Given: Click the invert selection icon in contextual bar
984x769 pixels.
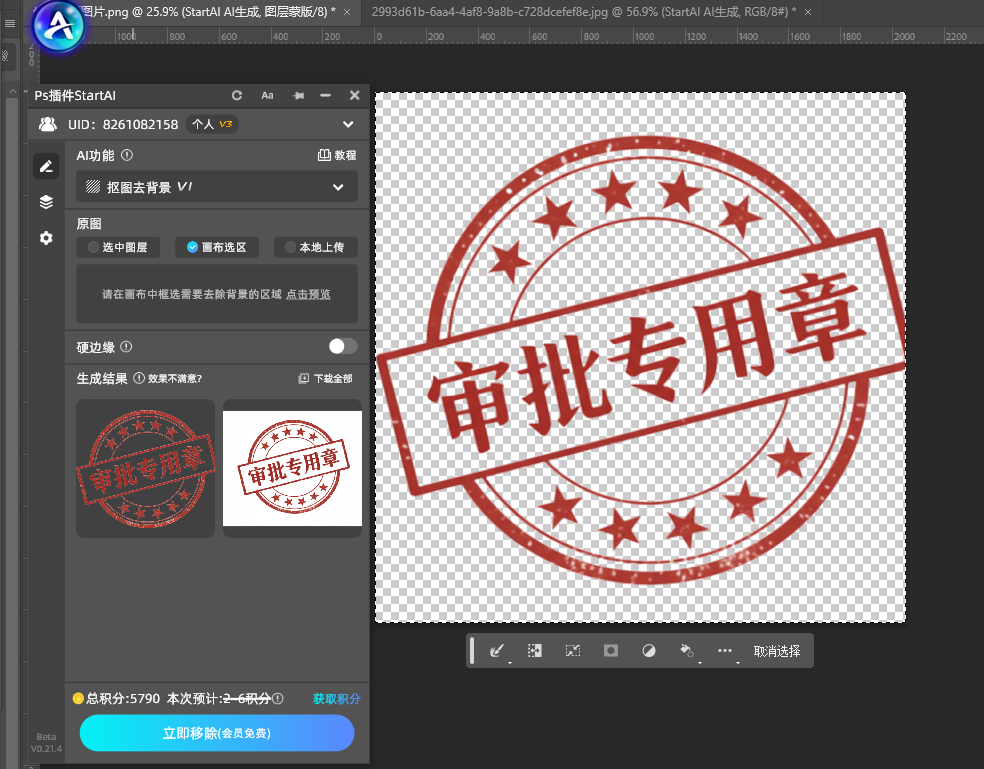Looking at the screenshot, I should (x=535, y=651).
